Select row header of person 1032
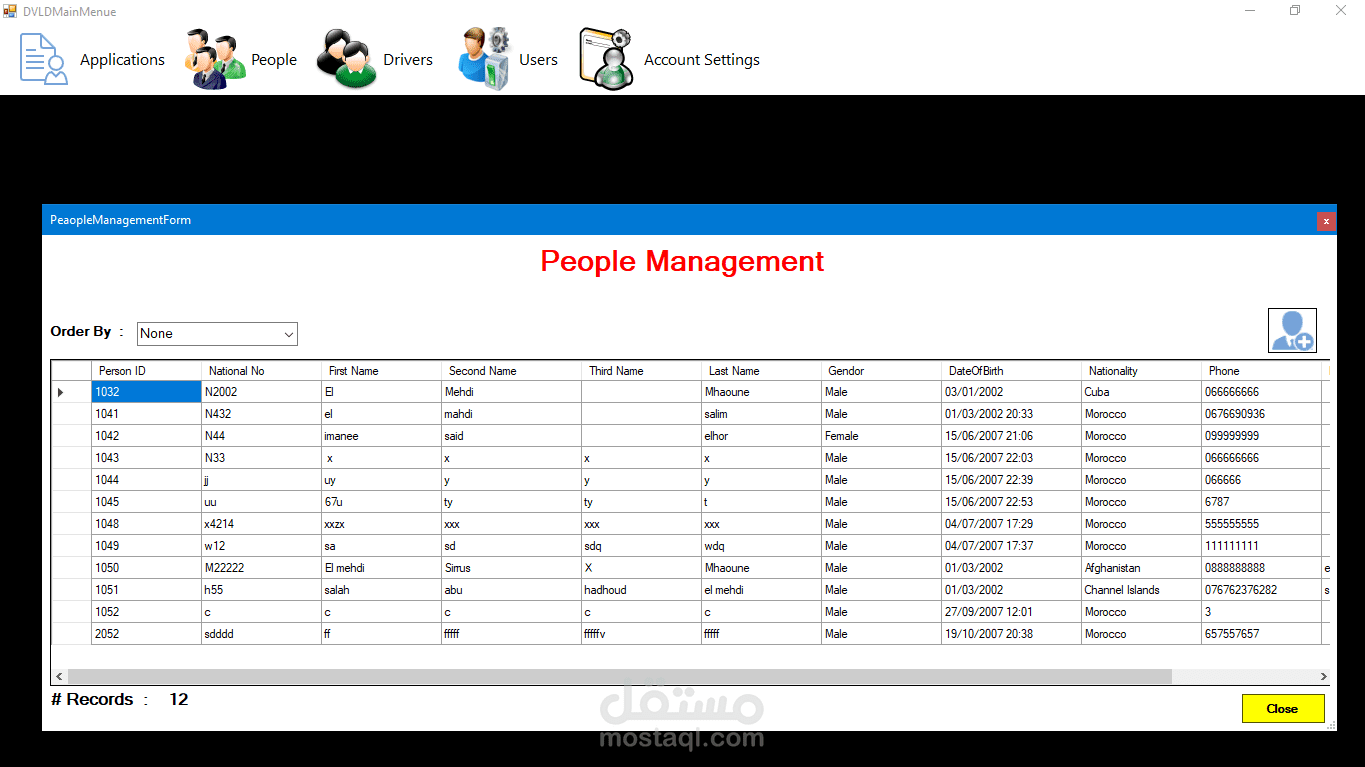 (x=71, y=392)
